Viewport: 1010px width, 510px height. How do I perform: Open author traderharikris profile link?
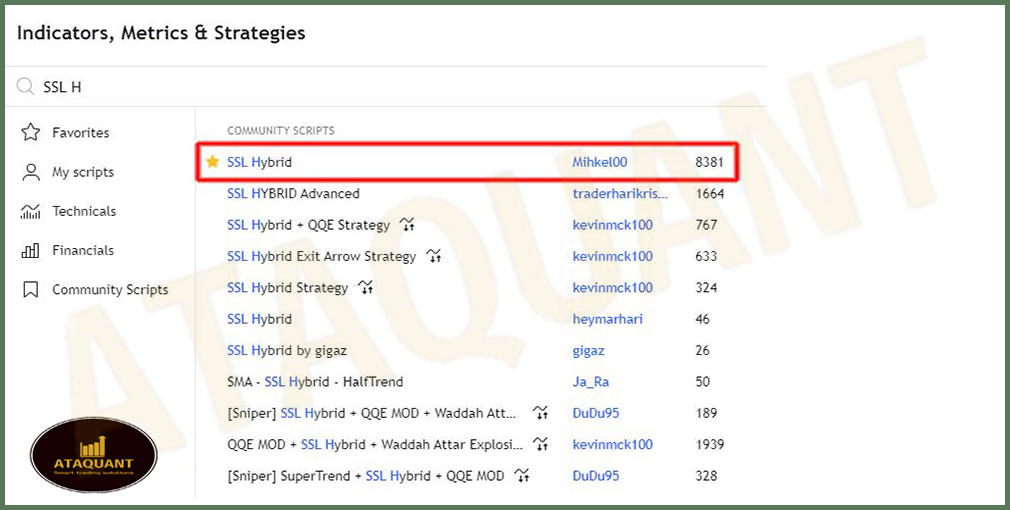tap(620, 193)
